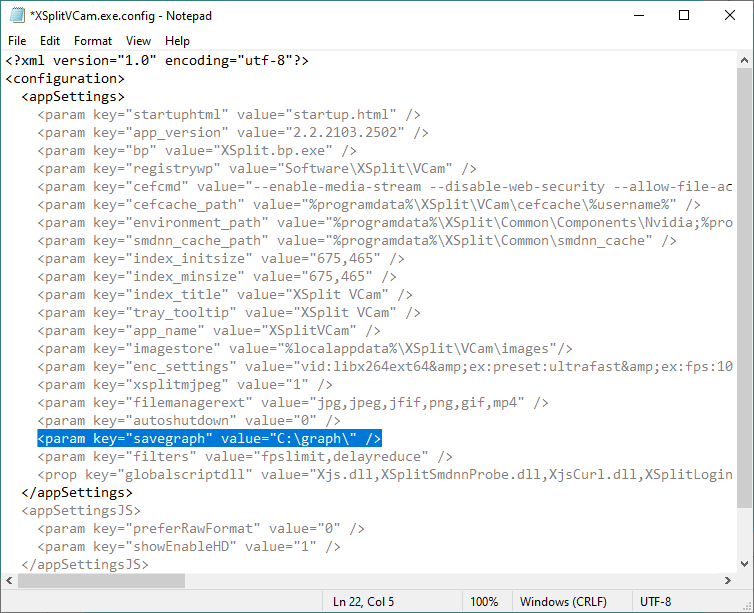This screenshot has height=613, width=754.
Task: Click the opening appSettings tag
Action: (73, 97)
